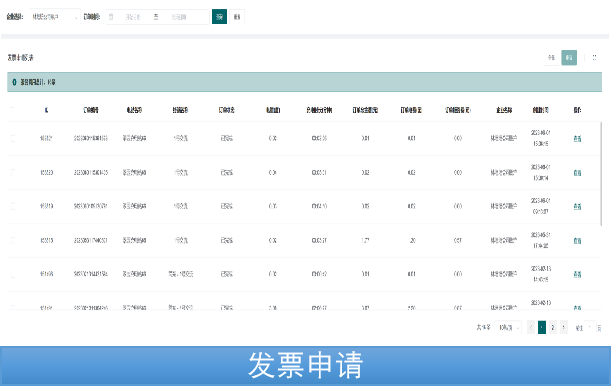Click the teal search button
This screenshot has height=387, width=611.
pos(219,17)
